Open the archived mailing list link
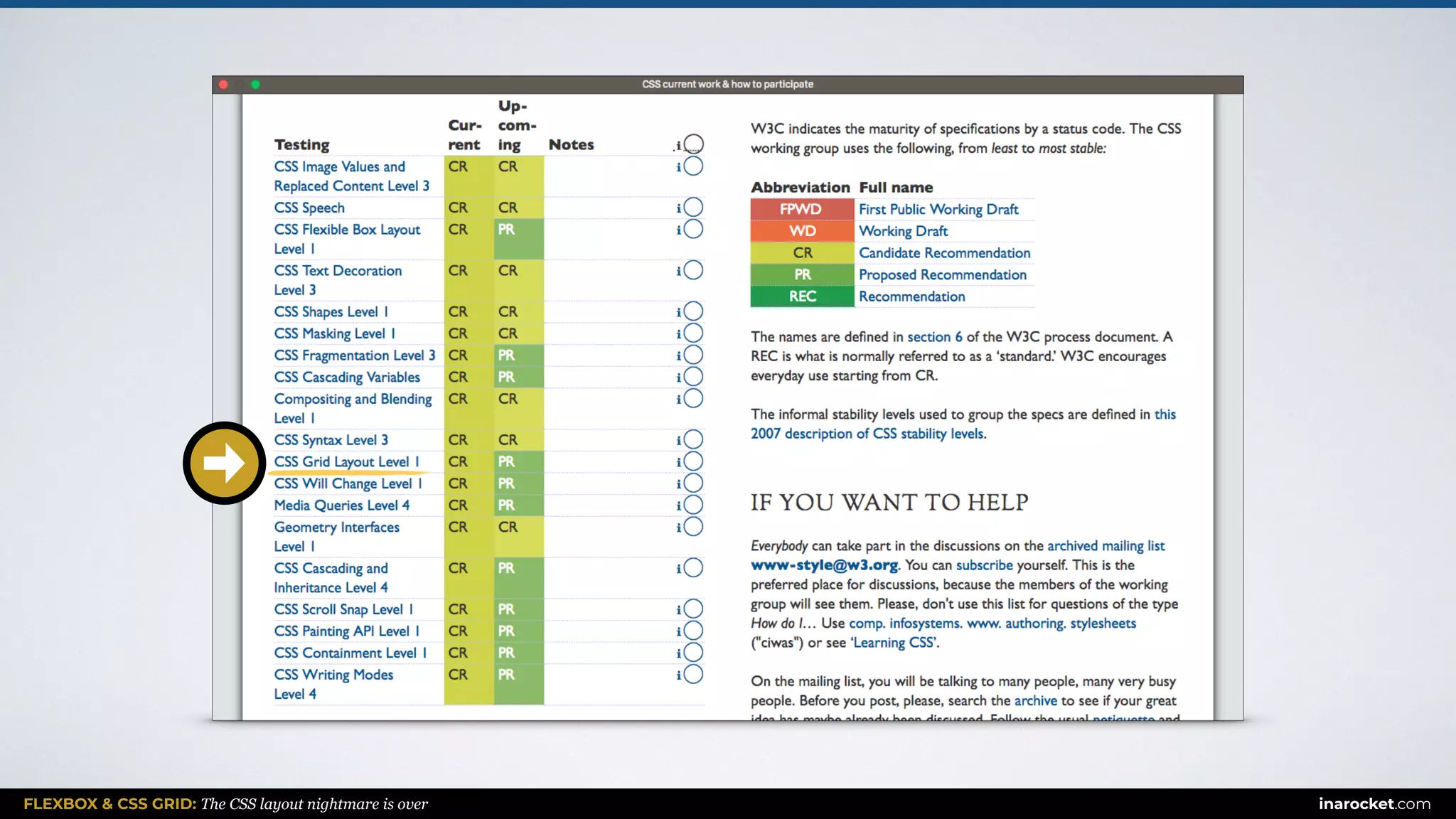Screen dimensions: 1456x819 tap(1106, 546)
